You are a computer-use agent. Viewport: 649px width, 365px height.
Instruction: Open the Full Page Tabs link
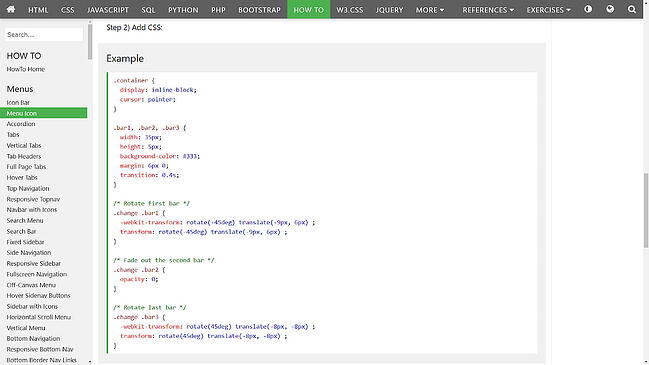coord(26,167)
